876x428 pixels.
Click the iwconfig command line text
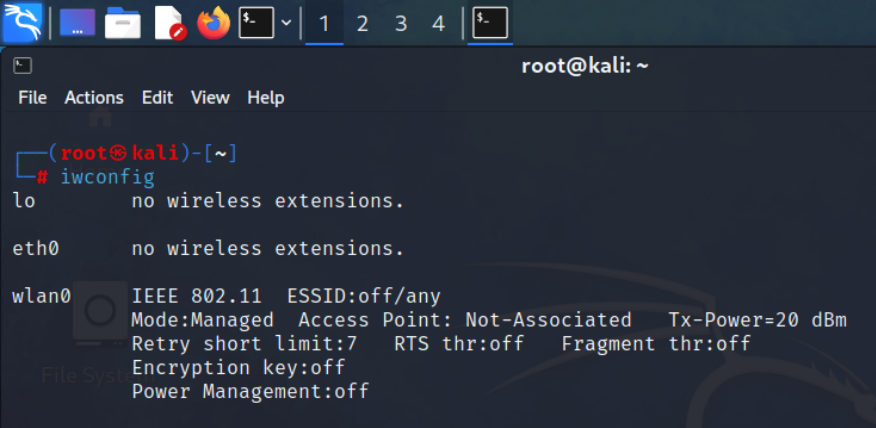107,178
